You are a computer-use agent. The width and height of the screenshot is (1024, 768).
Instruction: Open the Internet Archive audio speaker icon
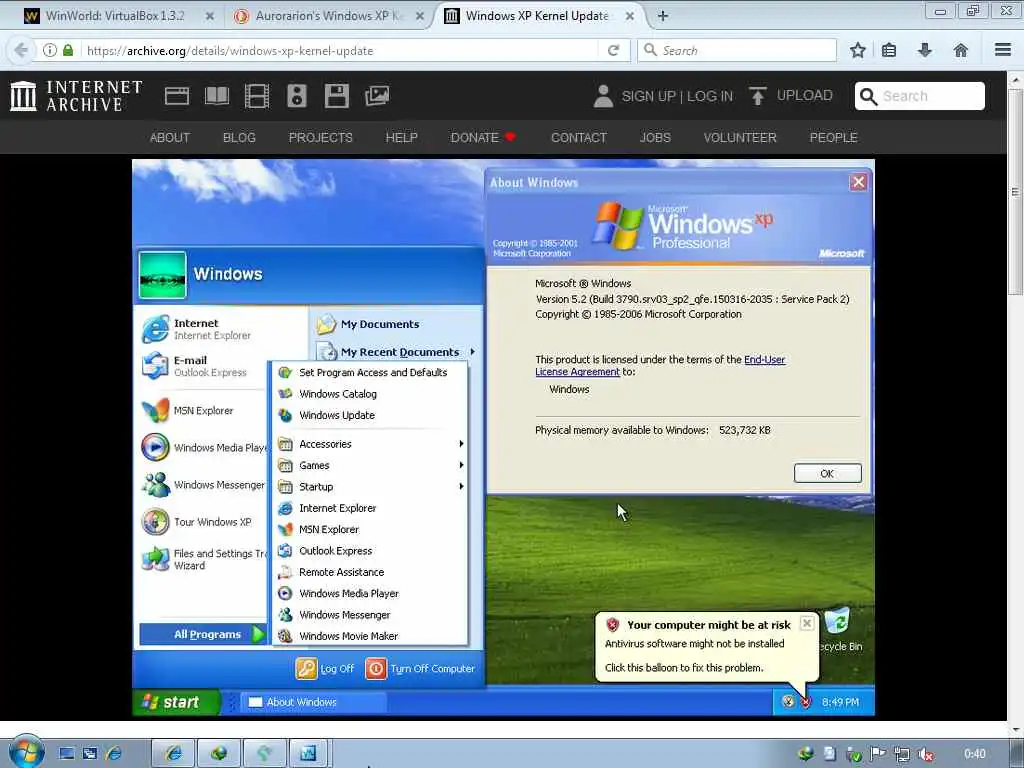click(296, 96)
